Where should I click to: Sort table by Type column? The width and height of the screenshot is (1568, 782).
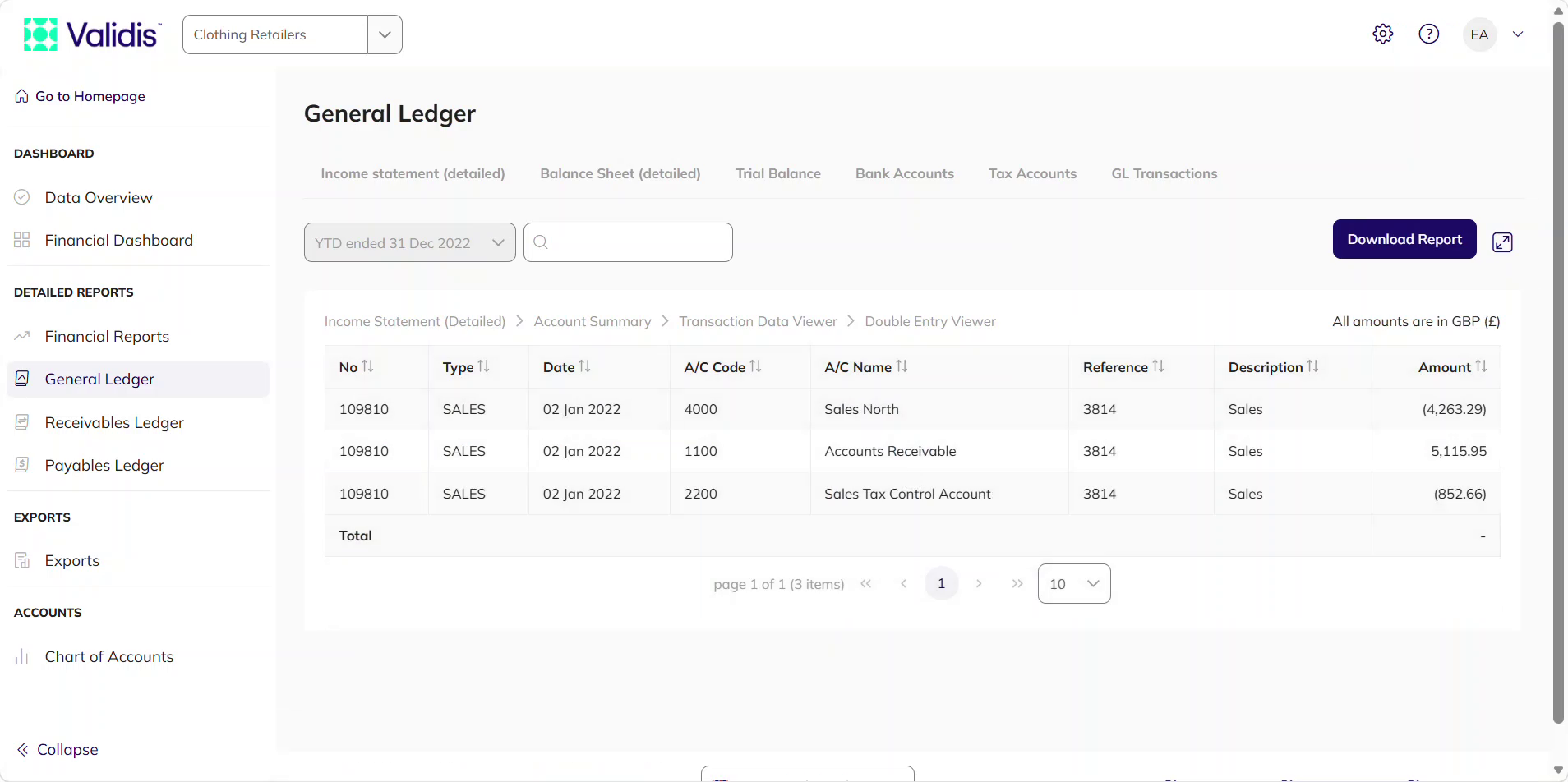coord(483,366)
